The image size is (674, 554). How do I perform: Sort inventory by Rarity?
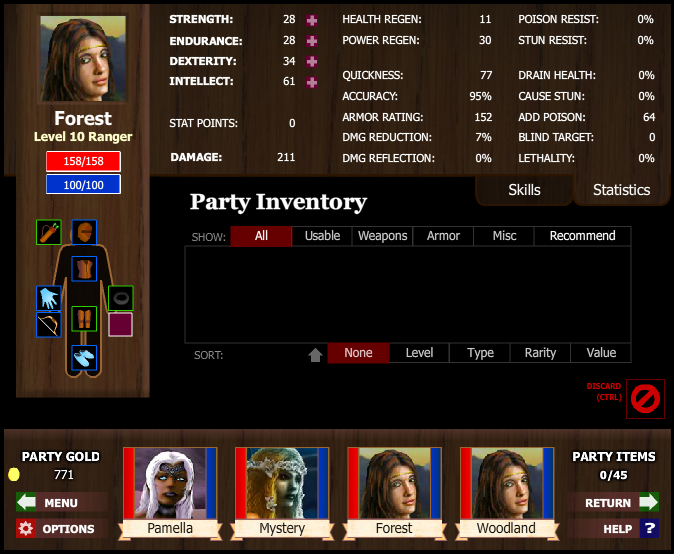[540, 353]
